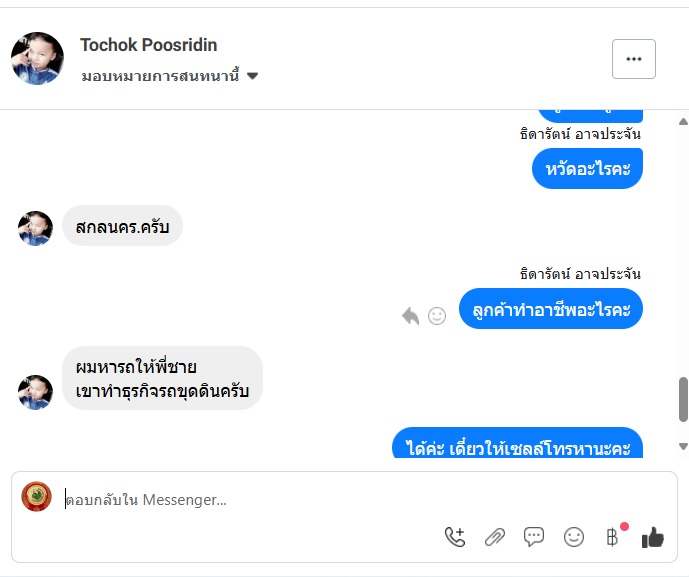Attach a file with the paperclip icon
Image resolution: width=689 pixels, height=577 pixels.
point(495,537)
